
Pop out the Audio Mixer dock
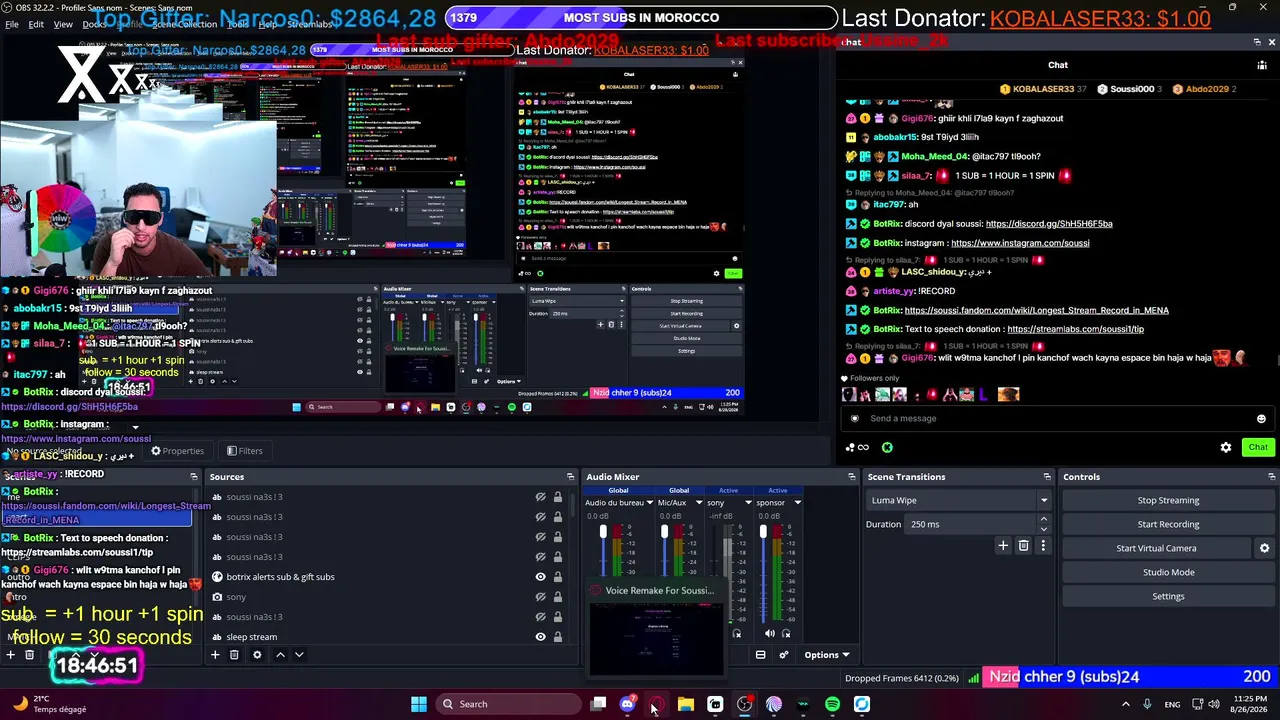[852, 477]
